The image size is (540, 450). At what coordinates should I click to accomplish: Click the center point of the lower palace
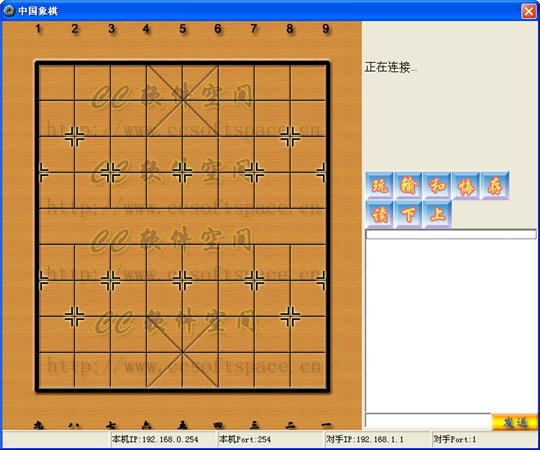click(x=183, y=352)
